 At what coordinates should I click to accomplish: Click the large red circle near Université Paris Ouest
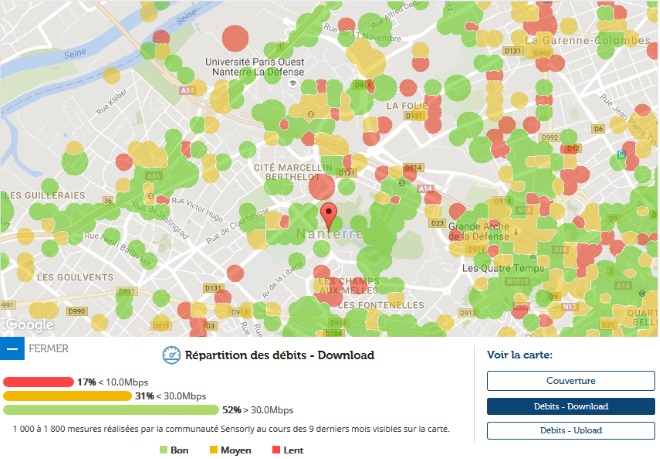pyautogui.click(x=235, y=39)
